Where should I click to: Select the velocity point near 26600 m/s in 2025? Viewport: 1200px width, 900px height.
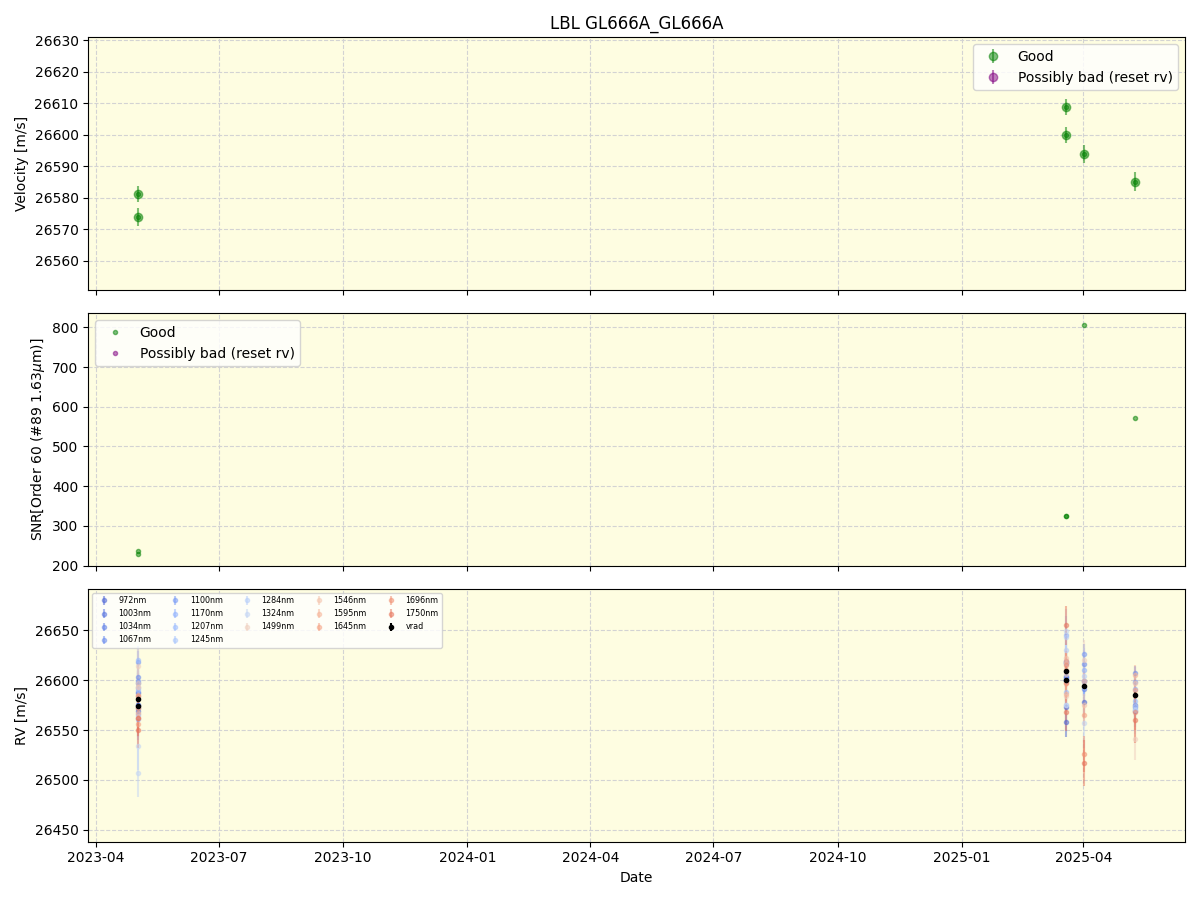1066,135
